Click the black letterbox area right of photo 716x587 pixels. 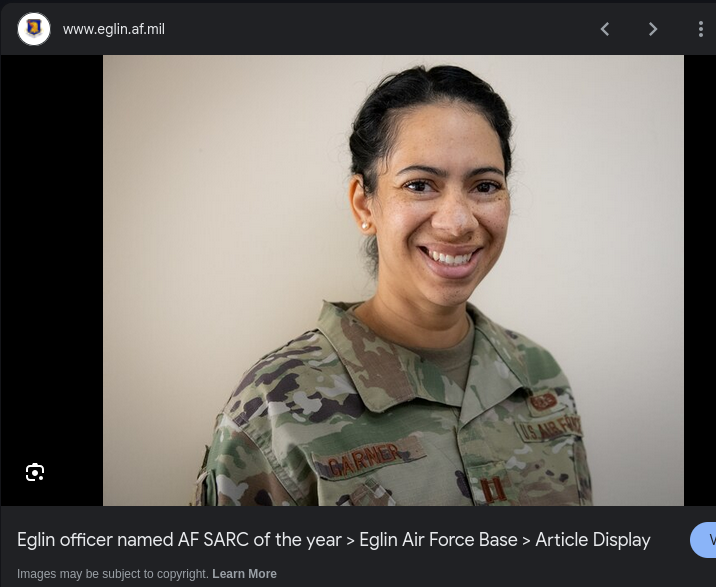click(x=700, y=280)
